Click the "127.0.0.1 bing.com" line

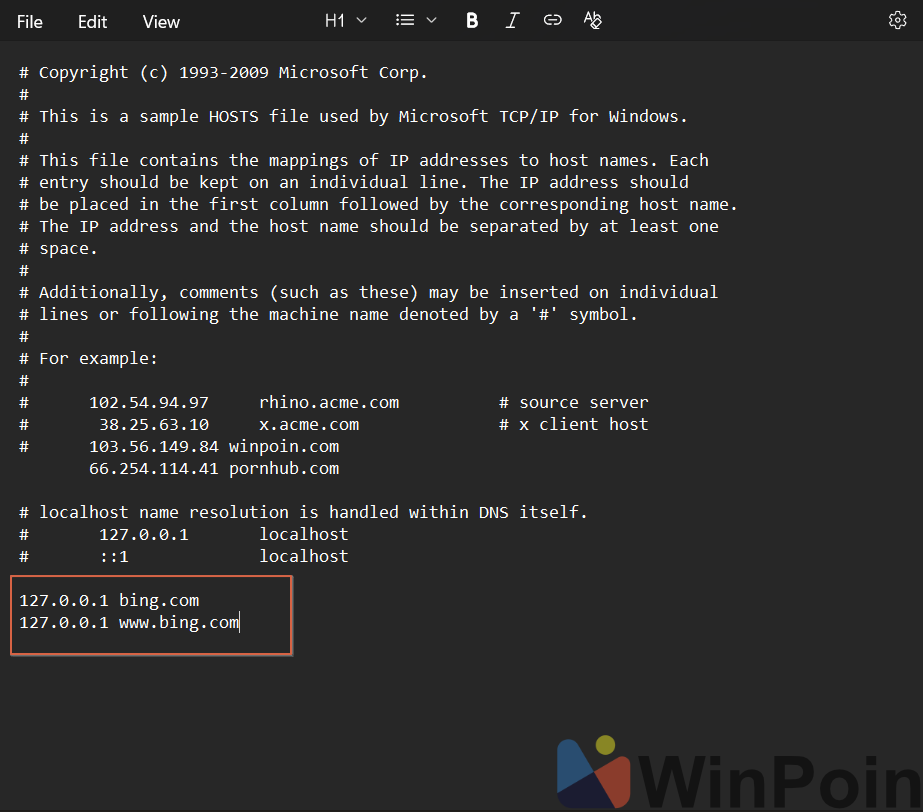click(109, 601)
